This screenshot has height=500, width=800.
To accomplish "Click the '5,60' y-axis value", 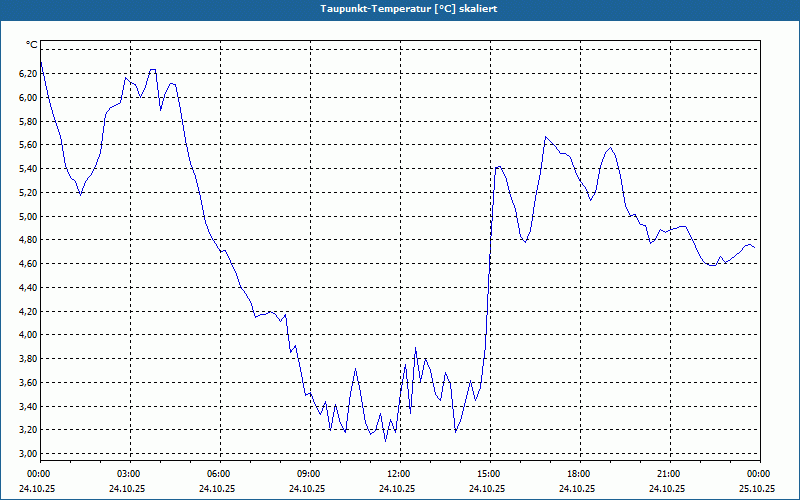I will [x=28, y=145].
